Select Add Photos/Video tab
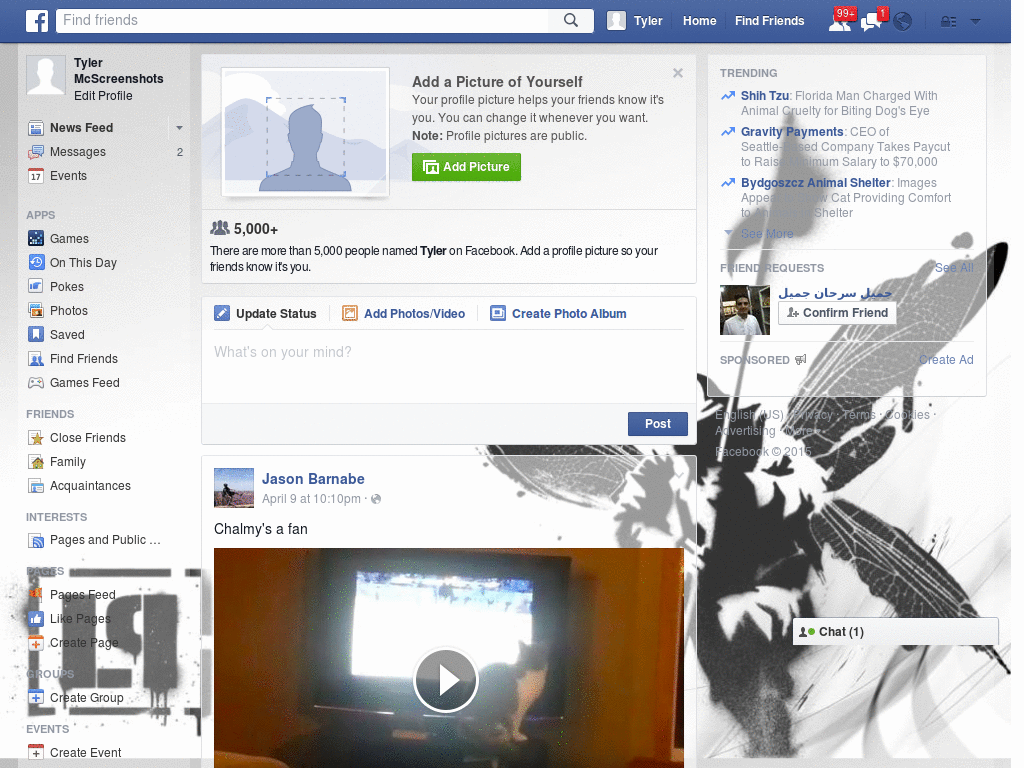 pos(404,314)
